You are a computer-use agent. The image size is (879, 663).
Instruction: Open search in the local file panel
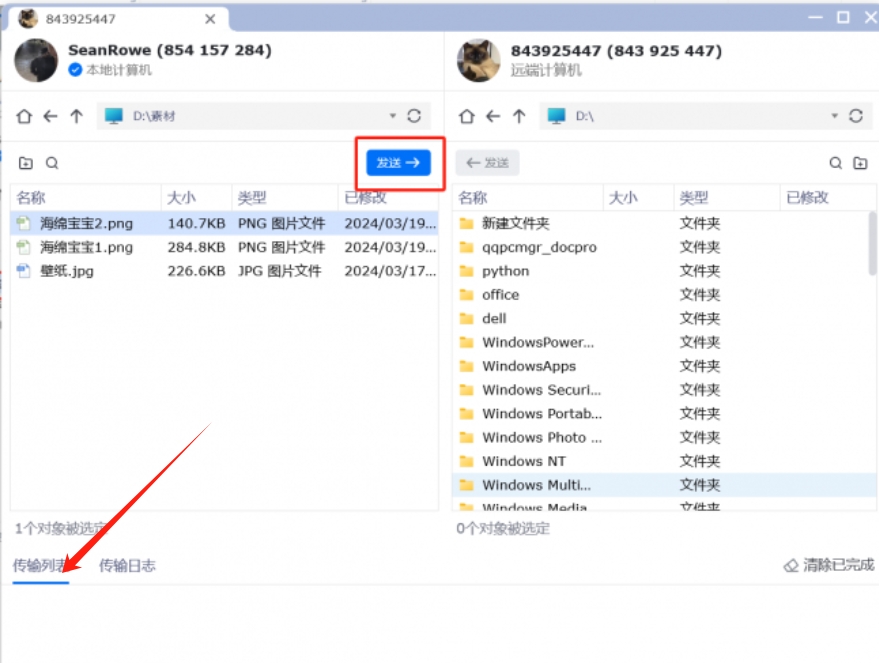tap(51, 162)
